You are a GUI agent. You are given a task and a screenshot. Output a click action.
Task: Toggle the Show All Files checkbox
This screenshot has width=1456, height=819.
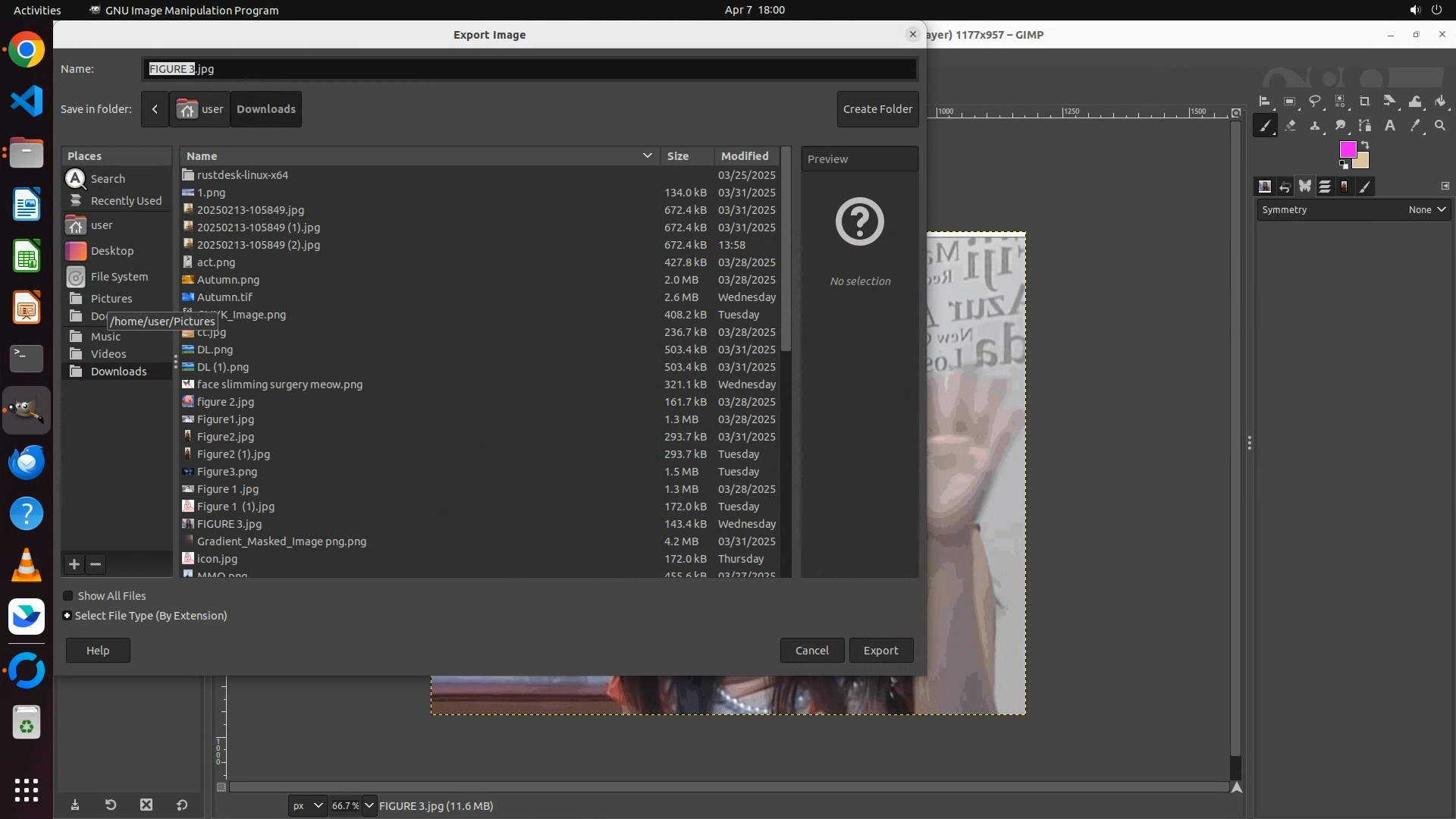(68, 596)
